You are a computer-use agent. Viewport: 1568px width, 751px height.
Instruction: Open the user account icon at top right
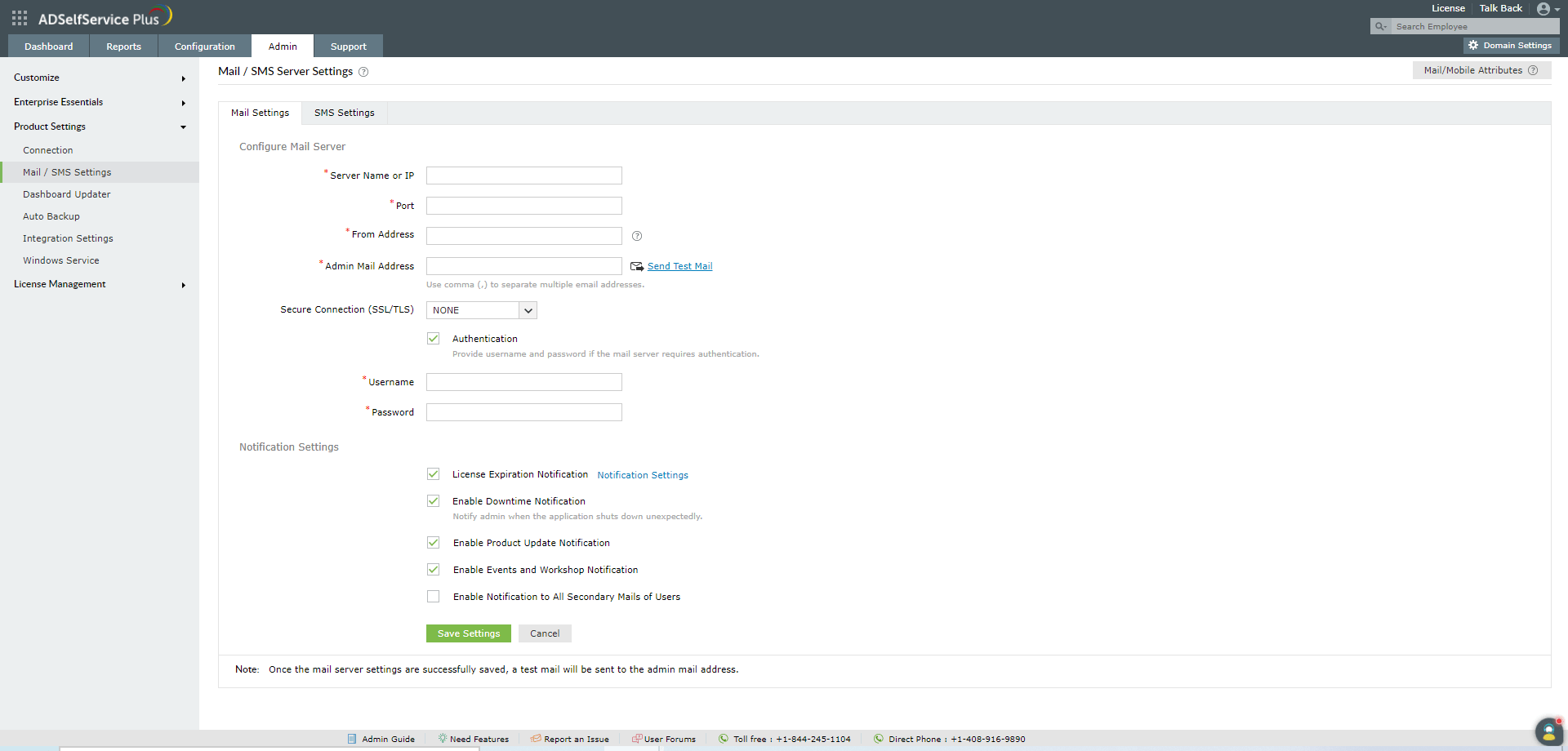point(1545,9)
